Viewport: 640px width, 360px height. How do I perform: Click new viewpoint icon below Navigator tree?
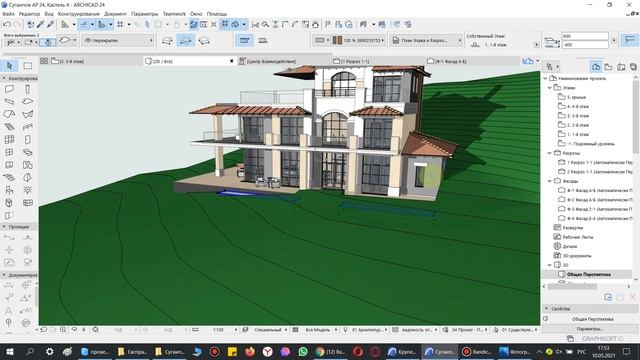coord(608,297)
